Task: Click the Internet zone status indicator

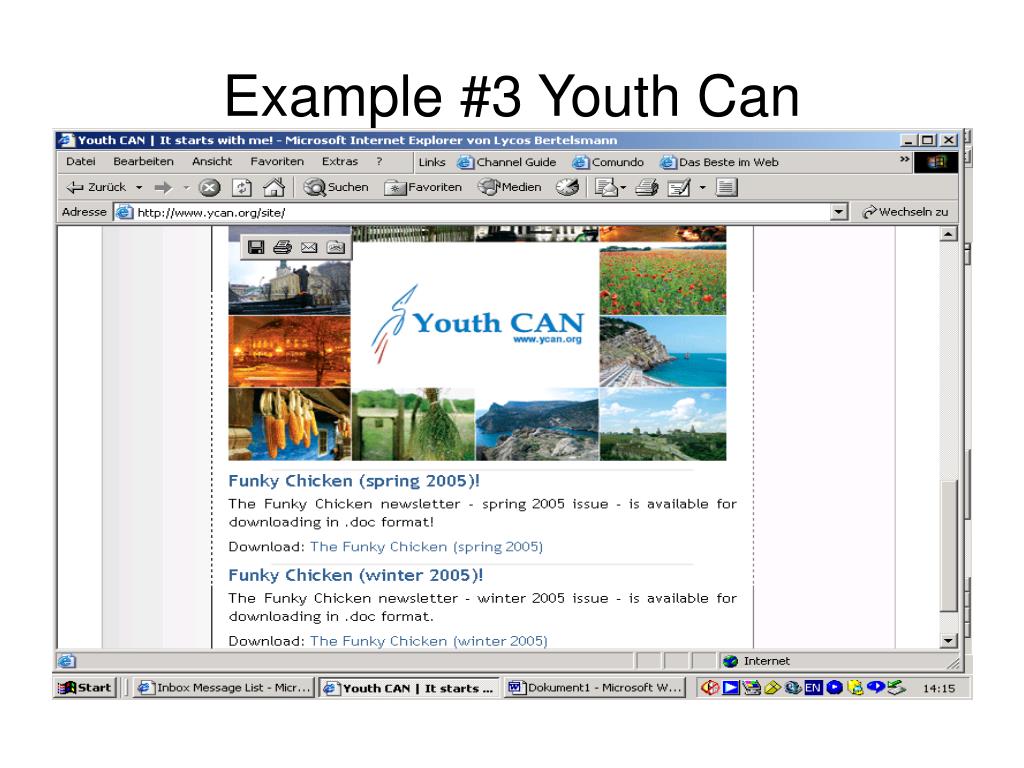Action: 758,662
